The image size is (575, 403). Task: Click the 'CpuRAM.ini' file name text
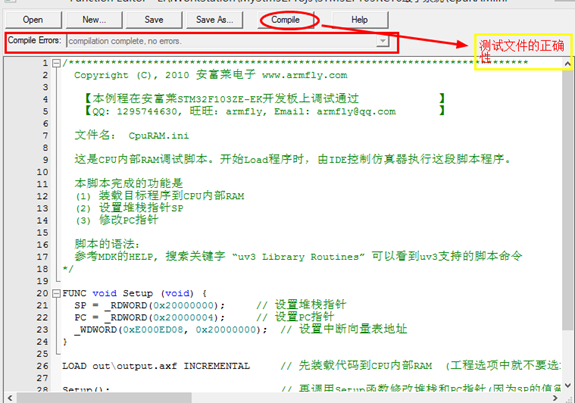(x=158, y=136)
